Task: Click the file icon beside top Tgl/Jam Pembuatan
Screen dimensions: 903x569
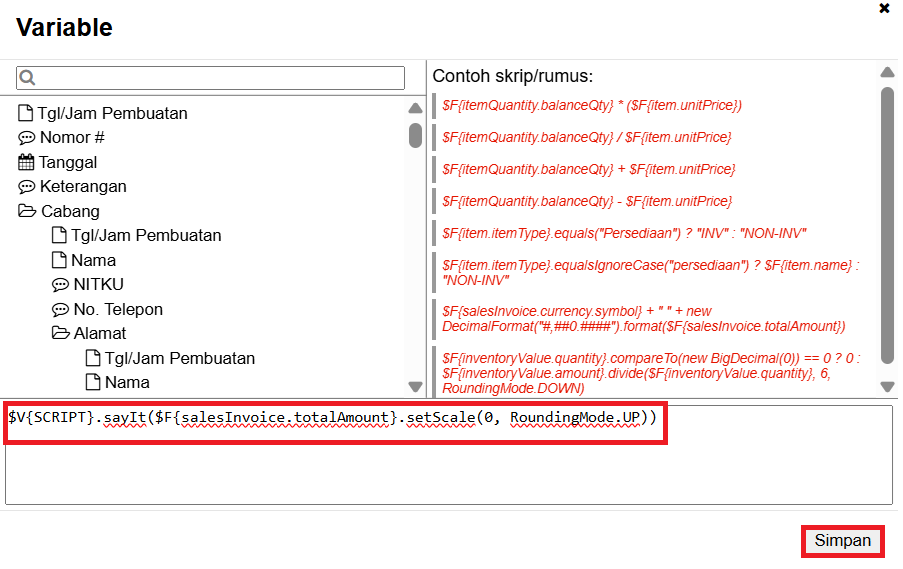Action: (x=26, y=113)
